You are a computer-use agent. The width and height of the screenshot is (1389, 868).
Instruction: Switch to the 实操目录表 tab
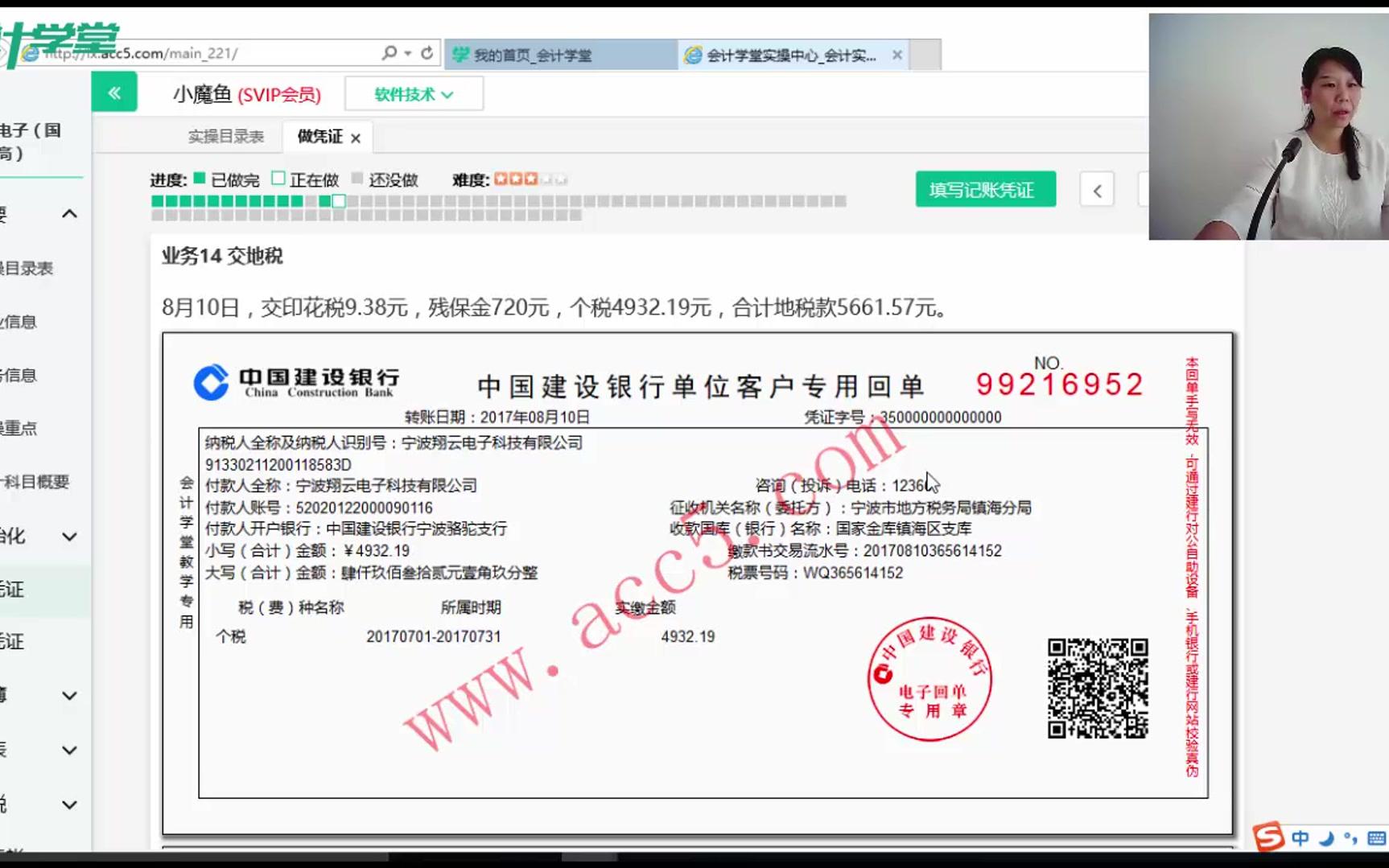[x=227, y=136]
